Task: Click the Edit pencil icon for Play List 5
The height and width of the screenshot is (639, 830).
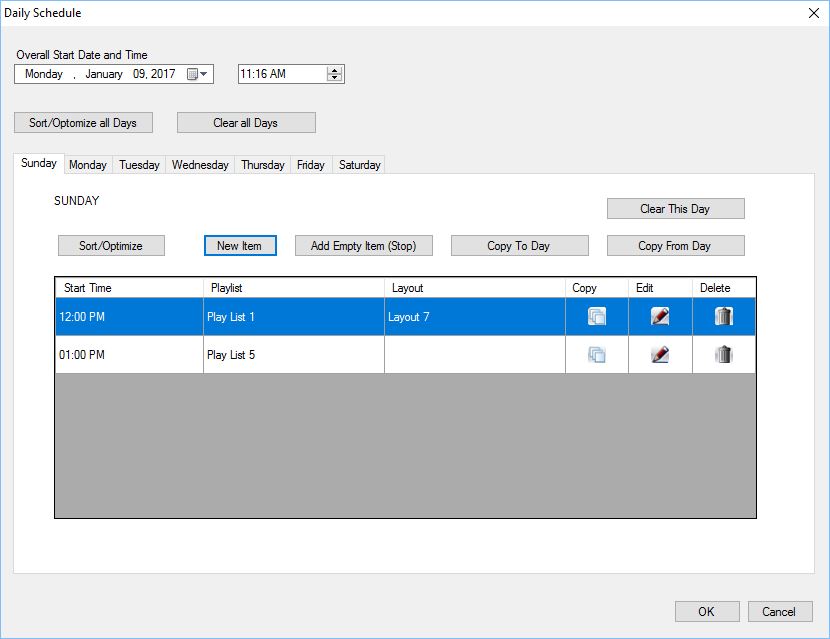Action: pyautogui.click(x=660, y=354)
